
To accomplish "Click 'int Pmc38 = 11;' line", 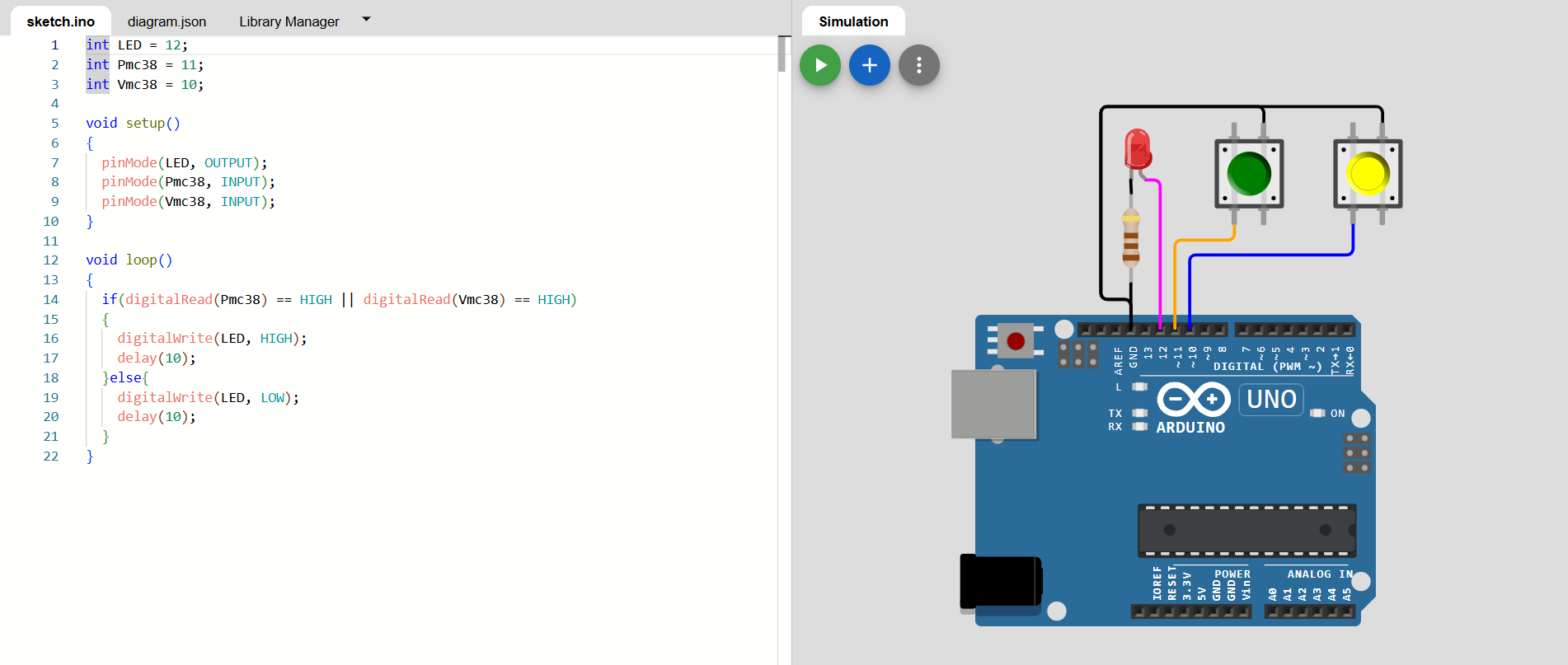I will tap(145, 64).
